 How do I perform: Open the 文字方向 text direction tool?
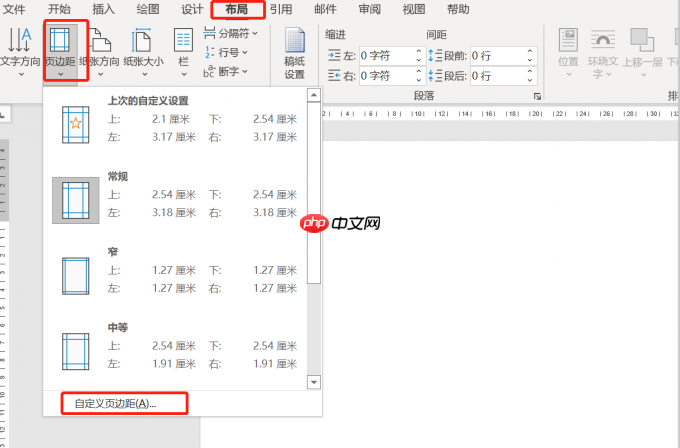point(20,51)
